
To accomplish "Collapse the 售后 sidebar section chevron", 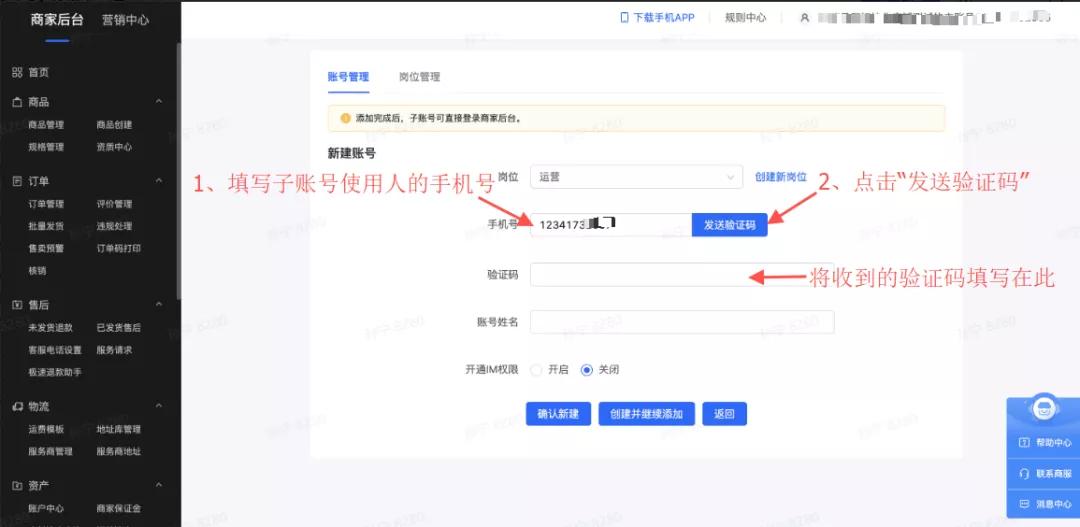I will tap(159, 304).
